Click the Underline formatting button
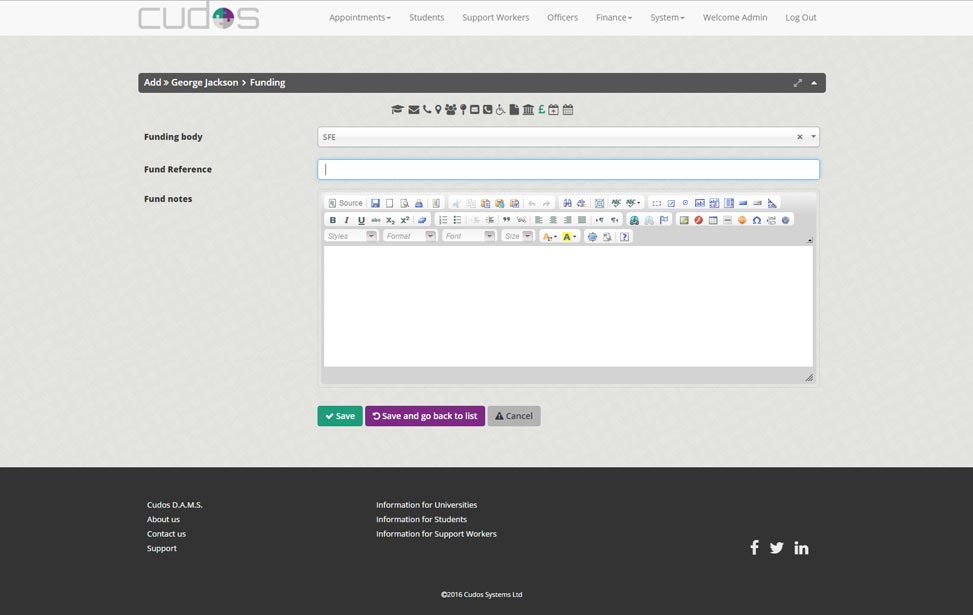Viewport: 973px width, 615px height. 361,220
